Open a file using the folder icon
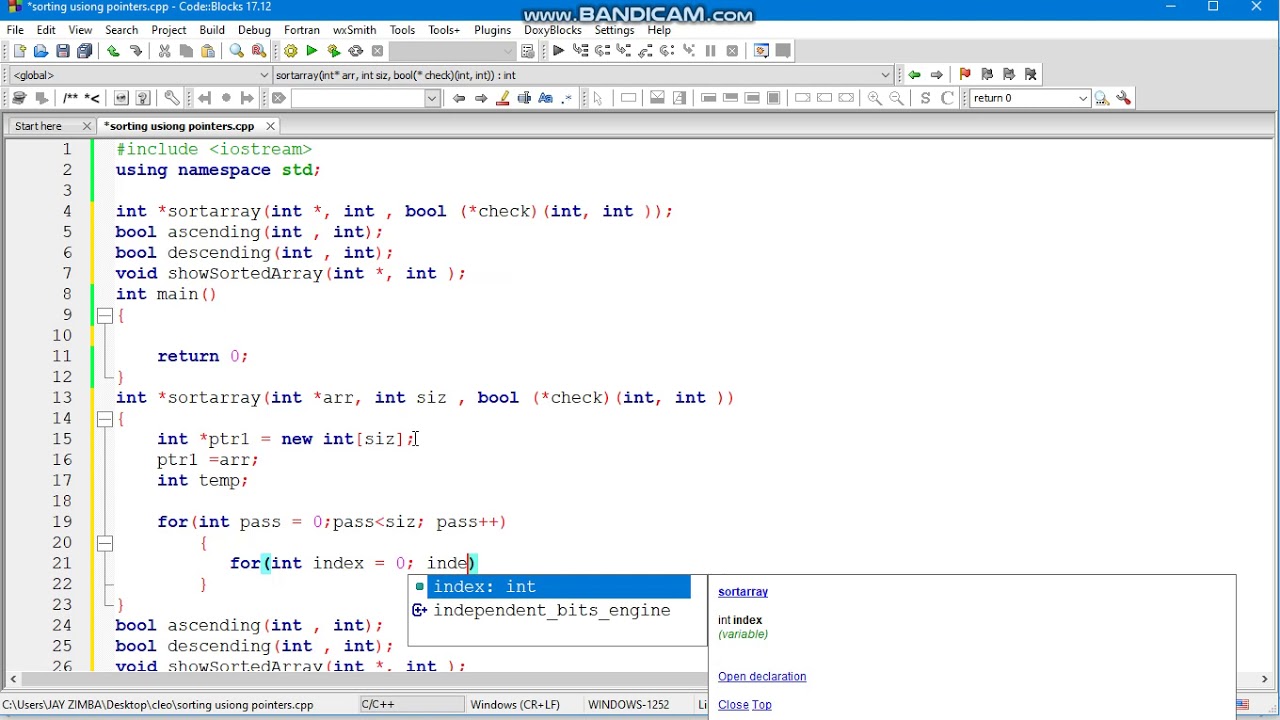The width and height of the screenshot is (1280, 720). tap(41, 51)
